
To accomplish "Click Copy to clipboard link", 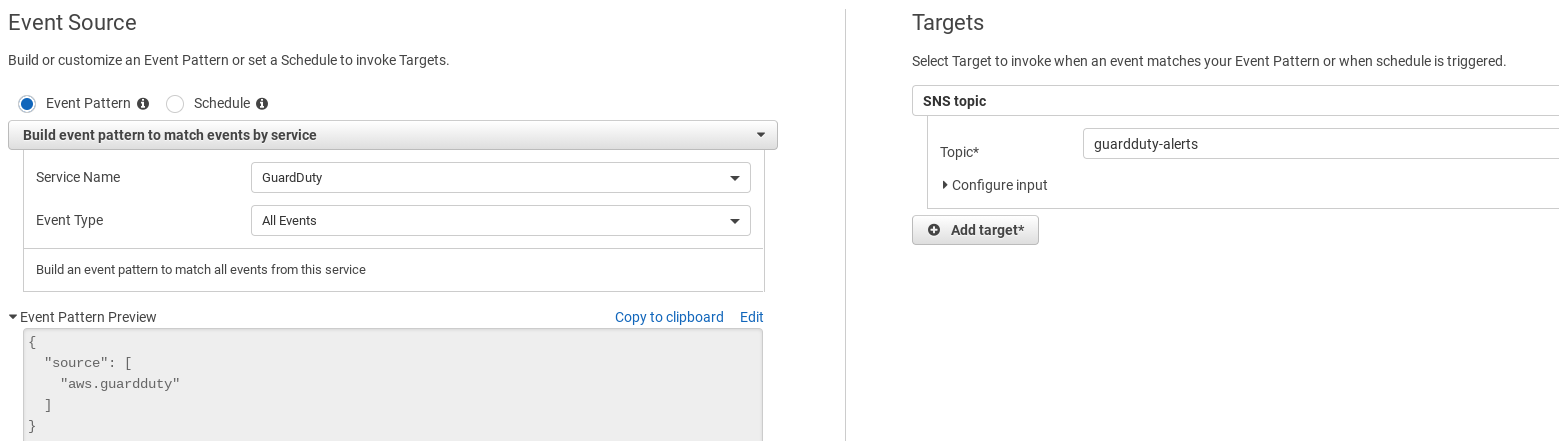I will (669, 317).
